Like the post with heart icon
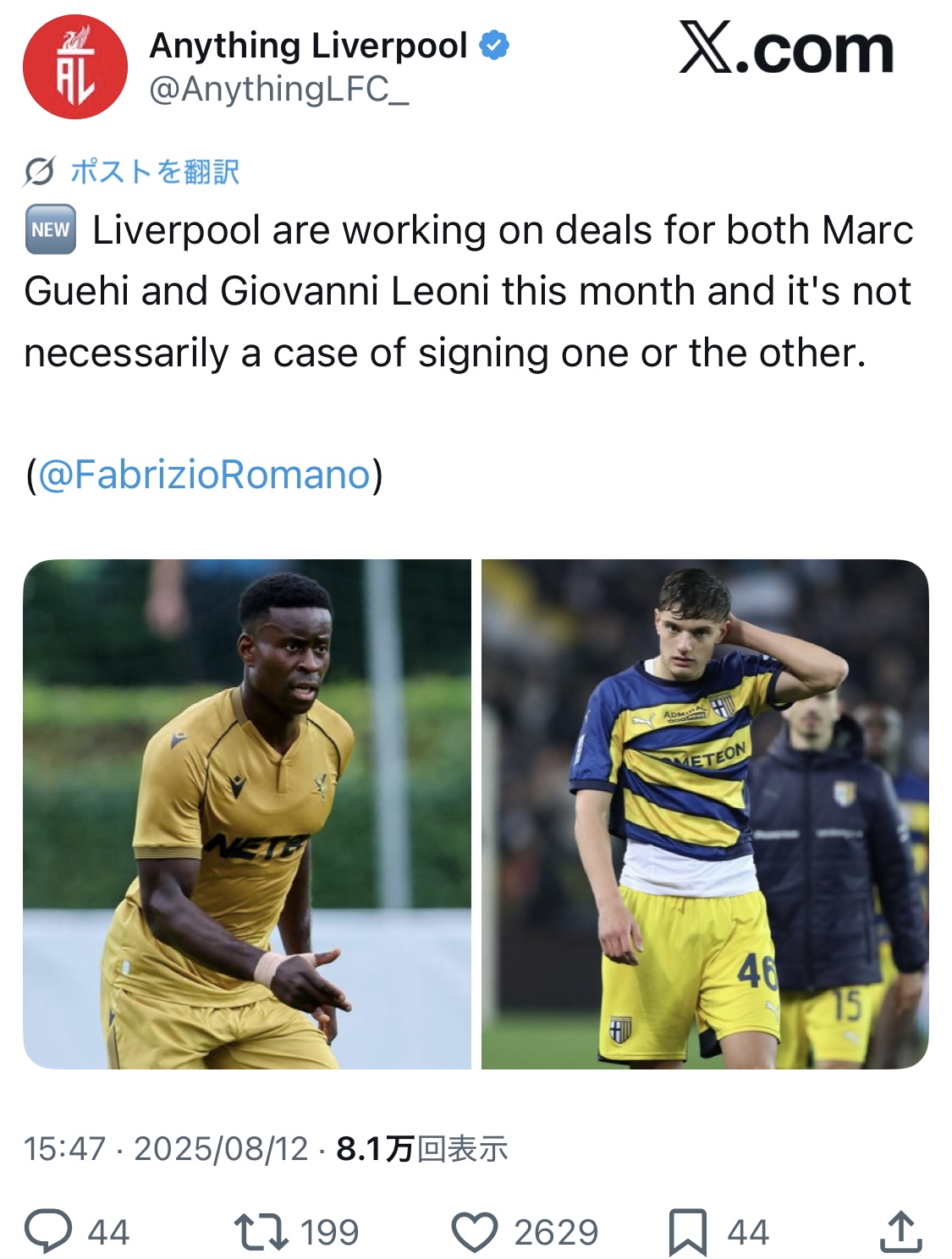The height and width of the screenshot is (1259, 952). (x=475, y=1232)
